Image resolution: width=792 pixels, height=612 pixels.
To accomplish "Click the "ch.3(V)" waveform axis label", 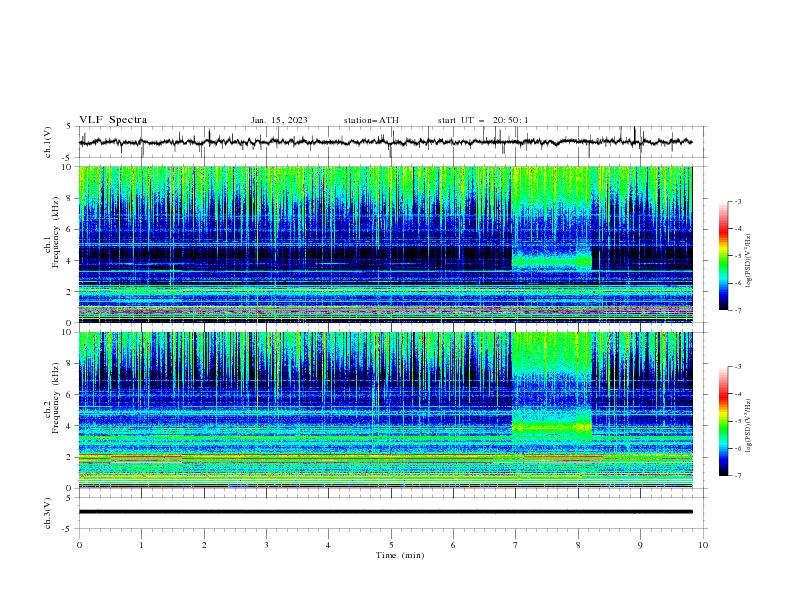I will [48, 513].
